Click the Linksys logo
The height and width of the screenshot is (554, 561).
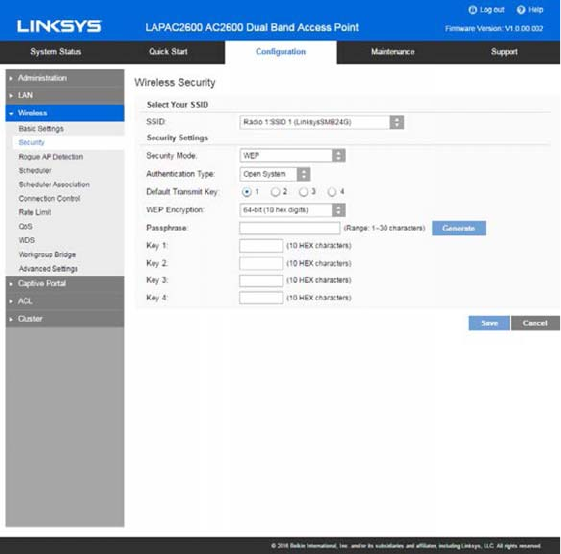59,26
